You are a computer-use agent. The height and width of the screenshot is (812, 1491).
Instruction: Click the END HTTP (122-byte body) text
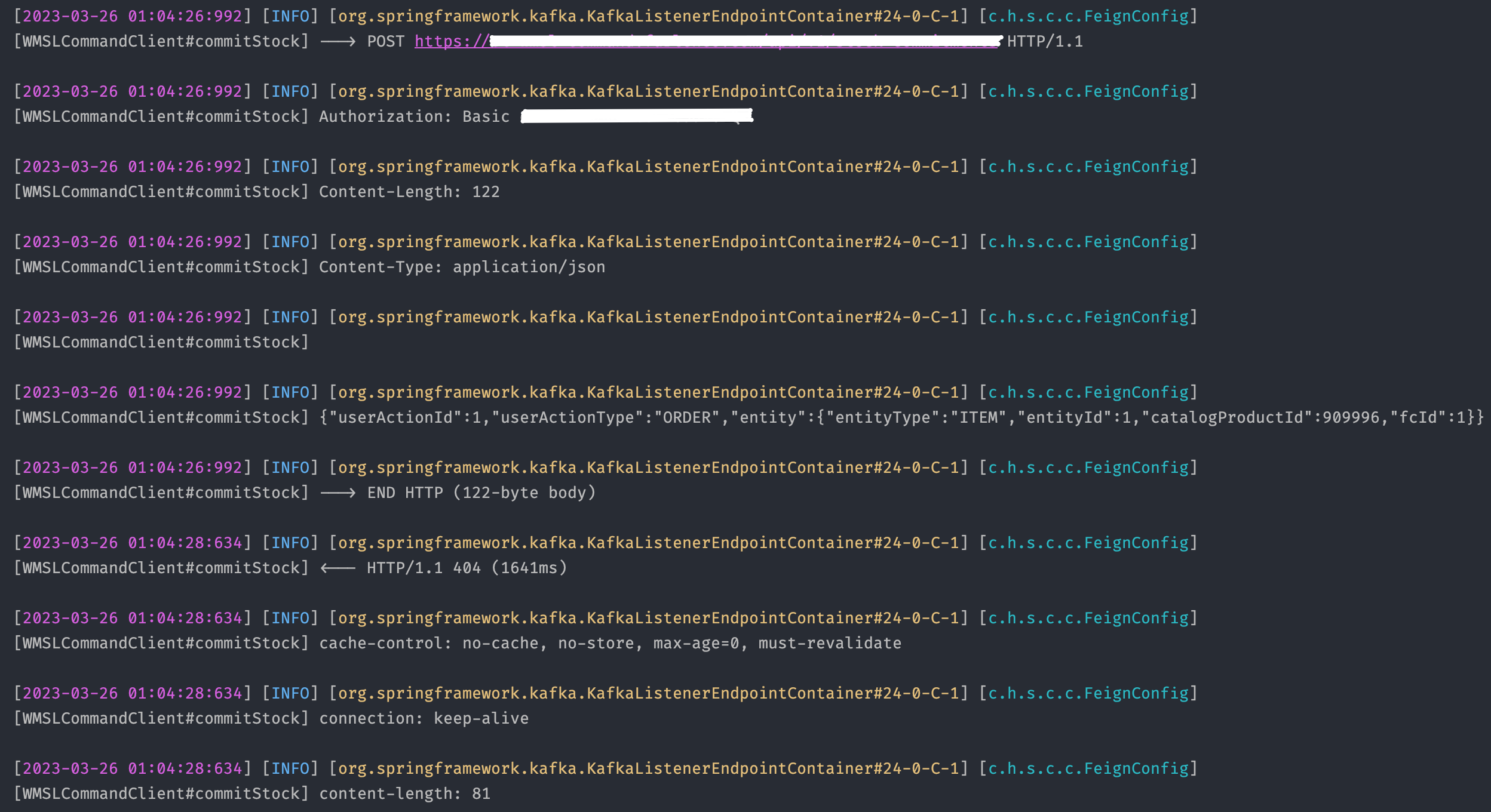pos(481,493)
